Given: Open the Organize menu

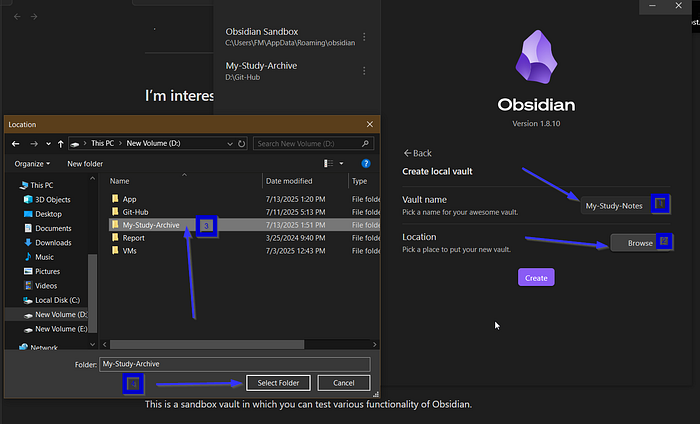Looking at the screenshot, I should click(32, 164).
